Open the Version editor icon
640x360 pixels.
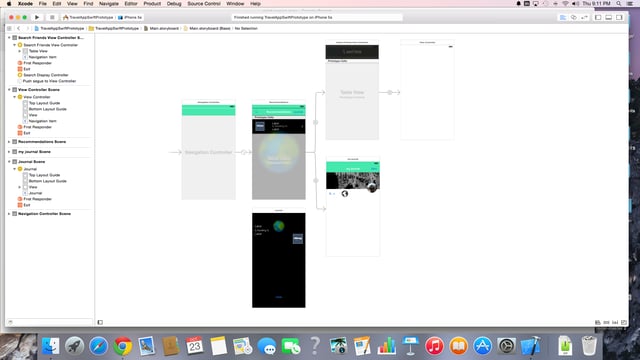point(584,18)
